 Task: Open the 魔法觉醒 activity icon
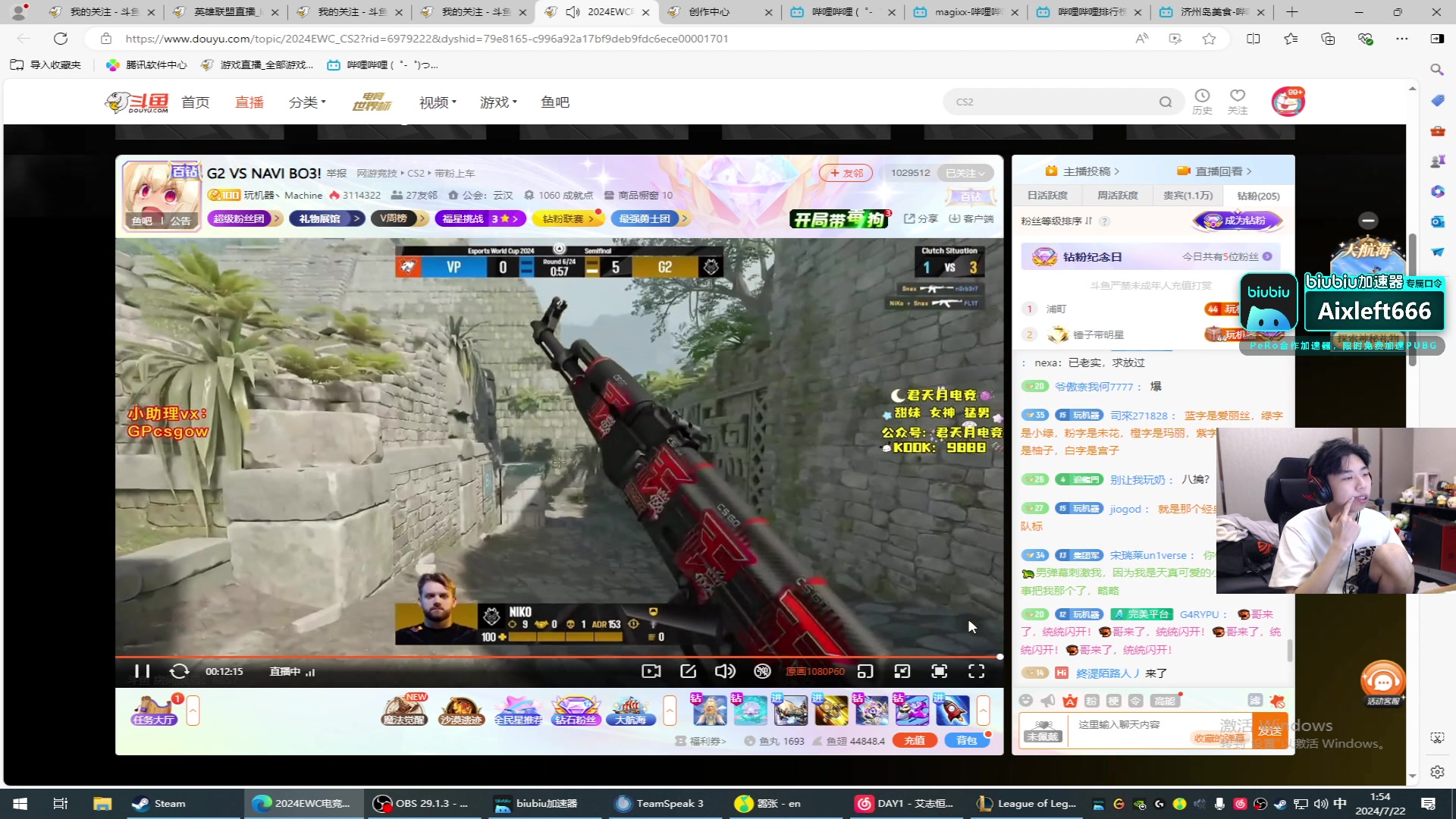point(404,711)
